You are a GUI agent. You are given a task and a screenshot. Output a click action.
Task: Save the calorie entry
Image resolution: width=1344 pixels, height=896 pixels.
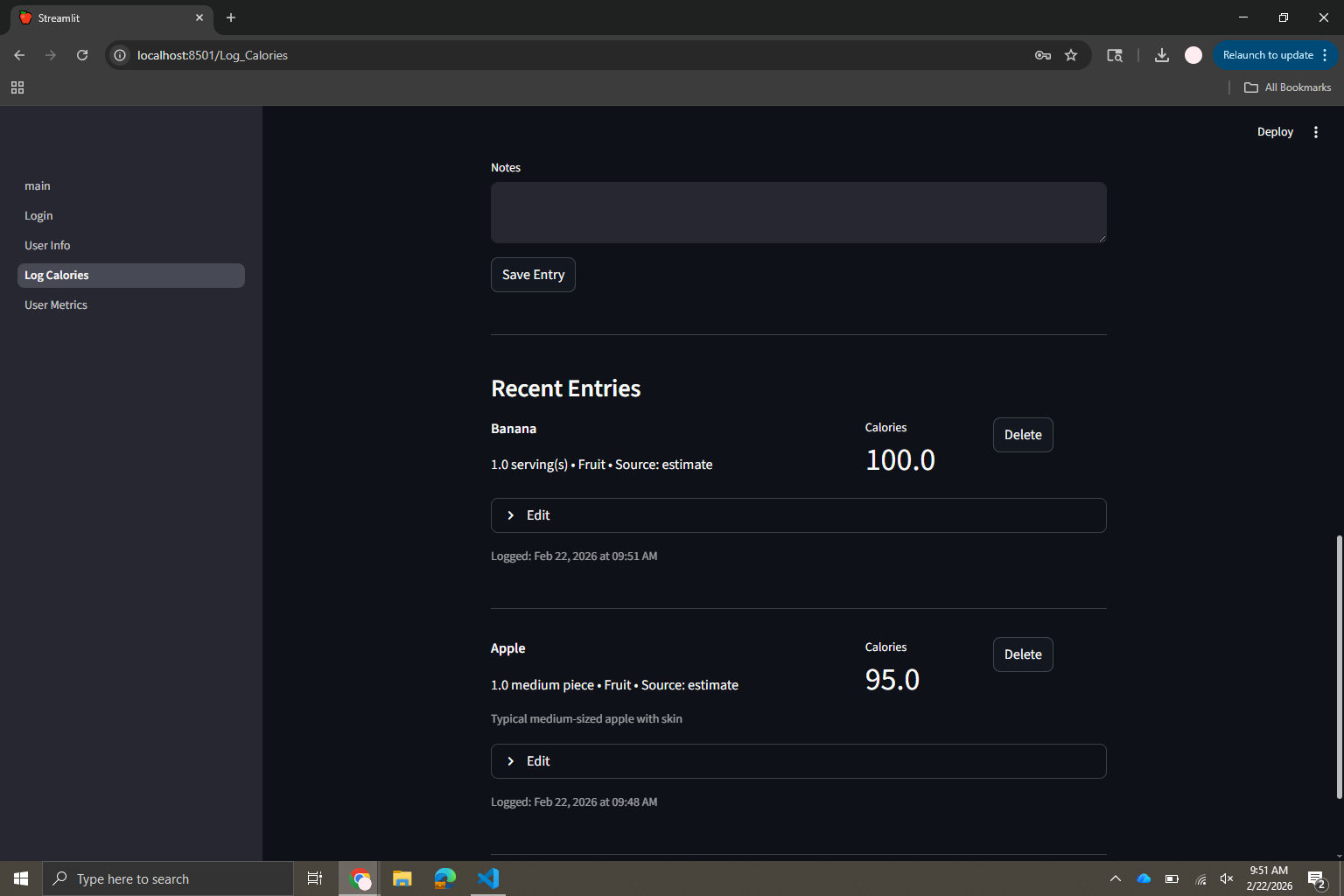[533, 275]
